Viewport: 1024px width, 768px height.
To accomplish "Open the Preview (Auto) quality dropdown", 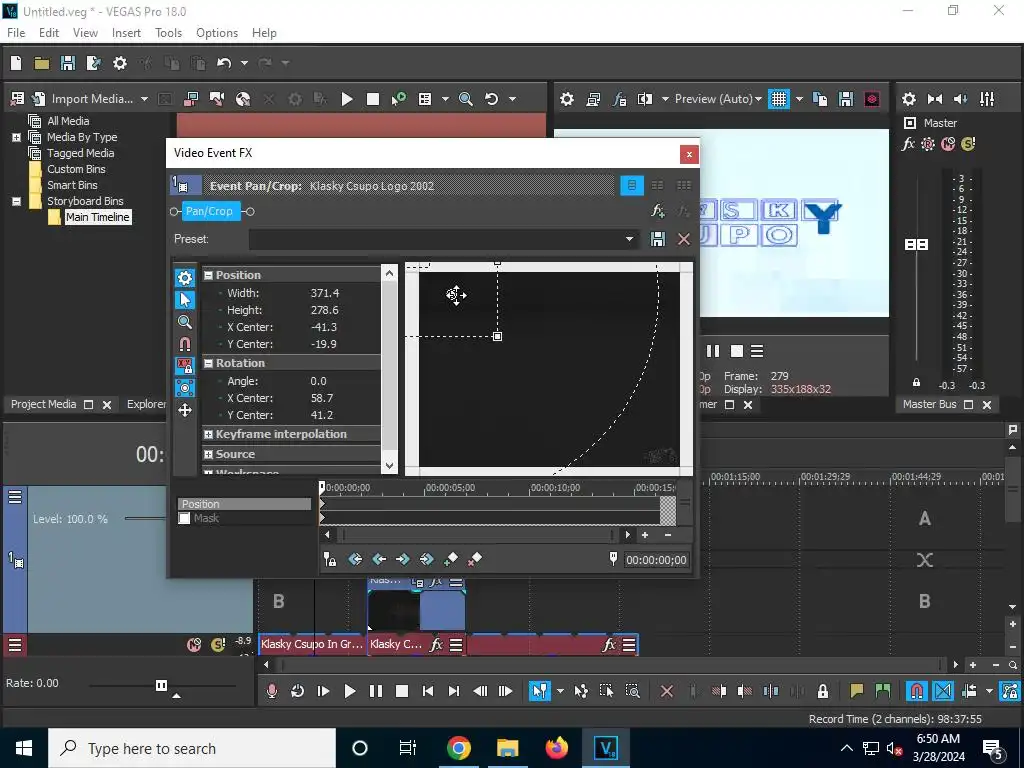I will [718, 99].
